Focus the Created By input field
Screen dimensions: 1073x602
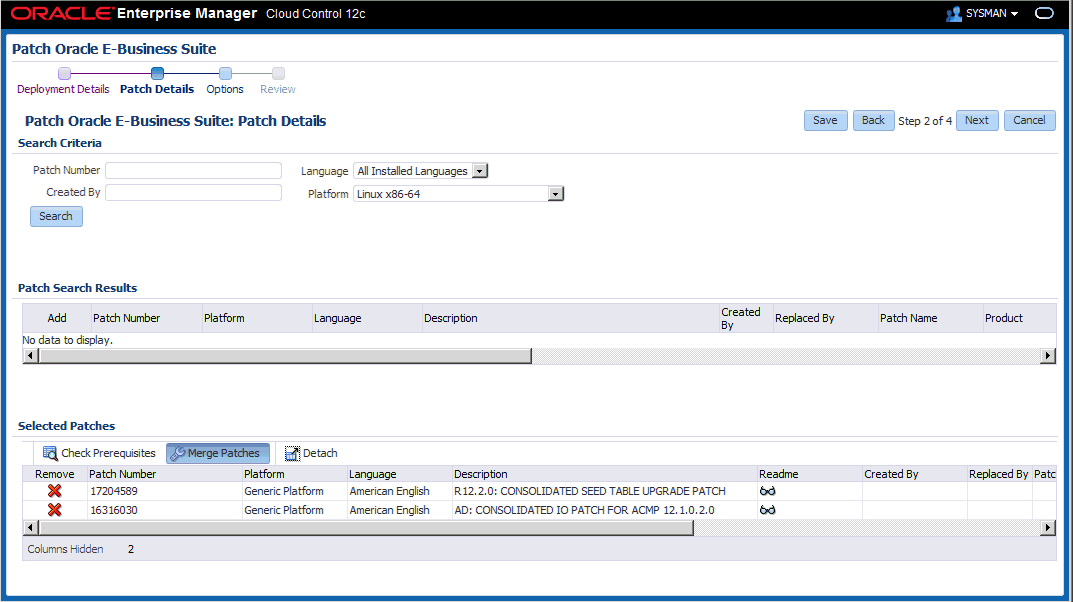pos(194,192)
